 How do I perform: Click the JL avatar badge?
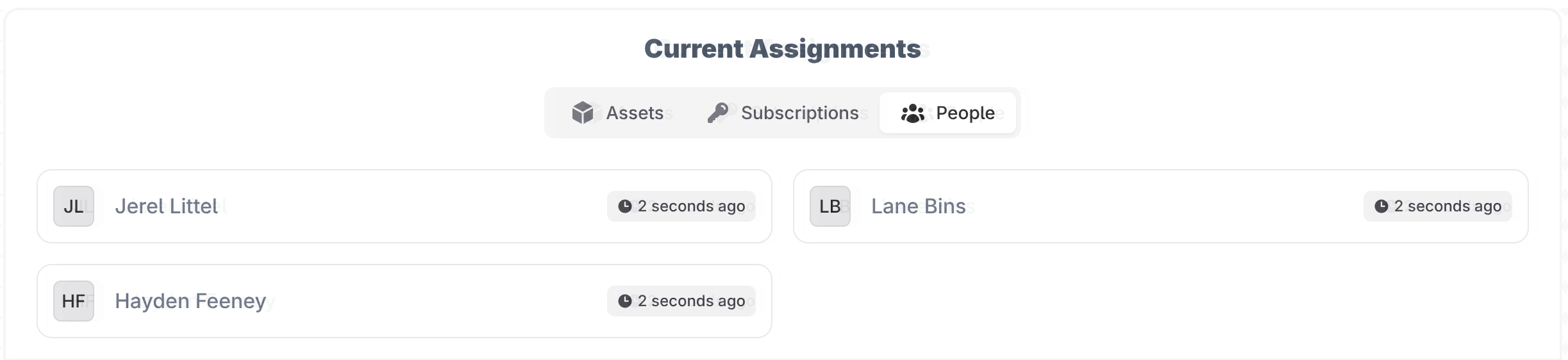[74, 206]
